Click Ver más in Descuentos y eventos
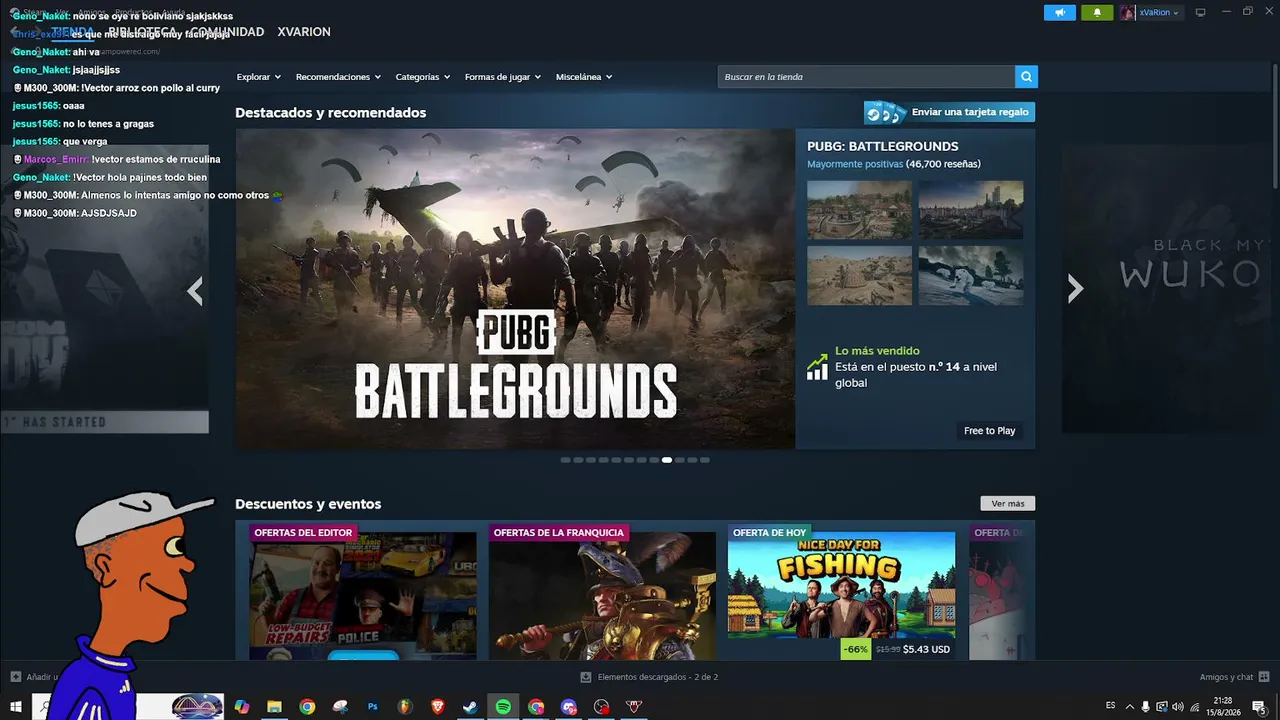 [x=1008, y=504]
